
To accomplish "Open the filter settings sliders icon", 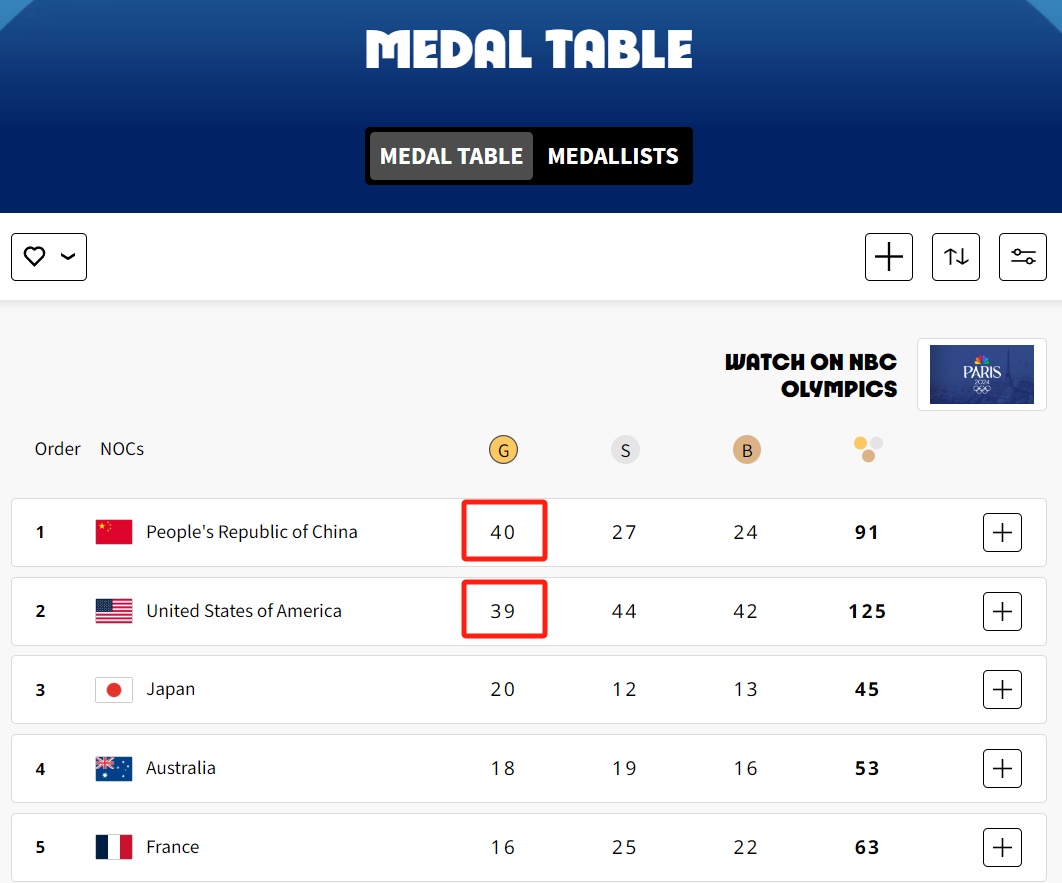I will pyautogui.click(x=1022, y=257).
